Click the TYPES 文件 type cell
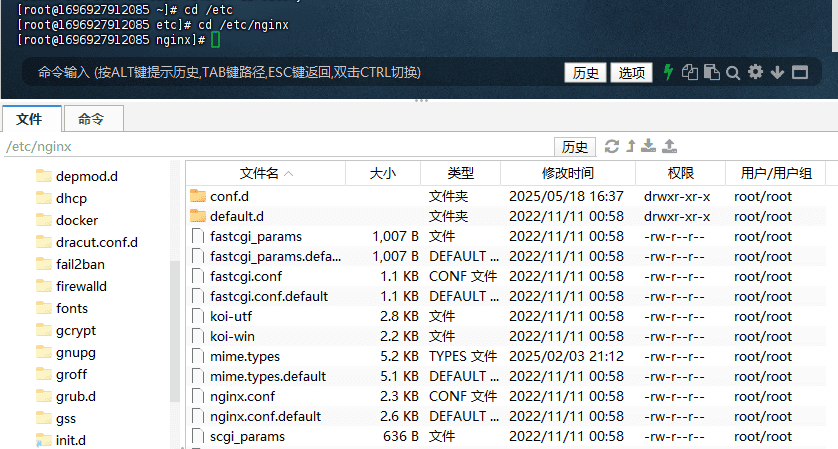 [463, 356]
